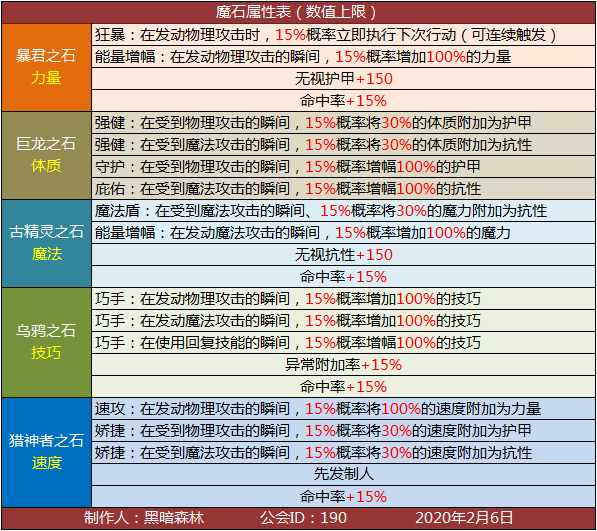Select the 先发制人 row
This screenshot has width=597, height=531.
click(x=343, y=474)
